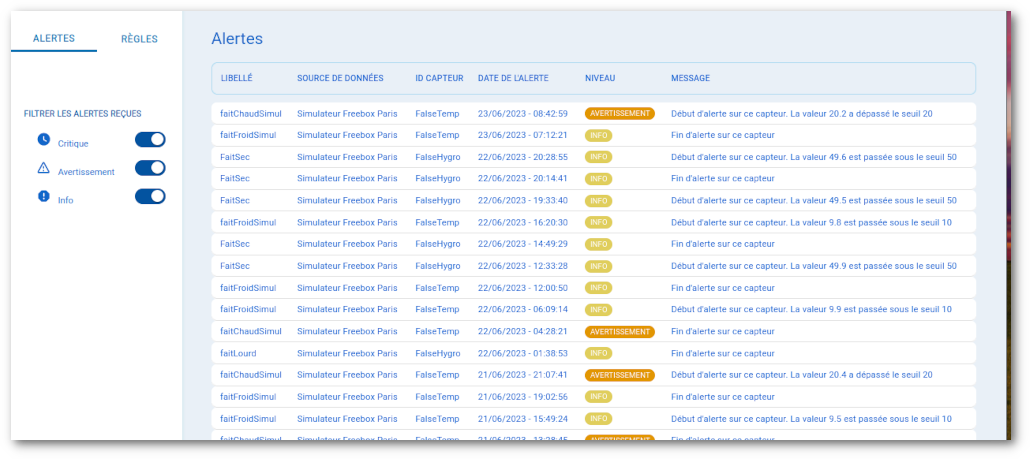Viewport: 1030px width, 459px height.
Task: Click Info badge on 23/06/2023 07:12:21 row
Action: [598, 135]
